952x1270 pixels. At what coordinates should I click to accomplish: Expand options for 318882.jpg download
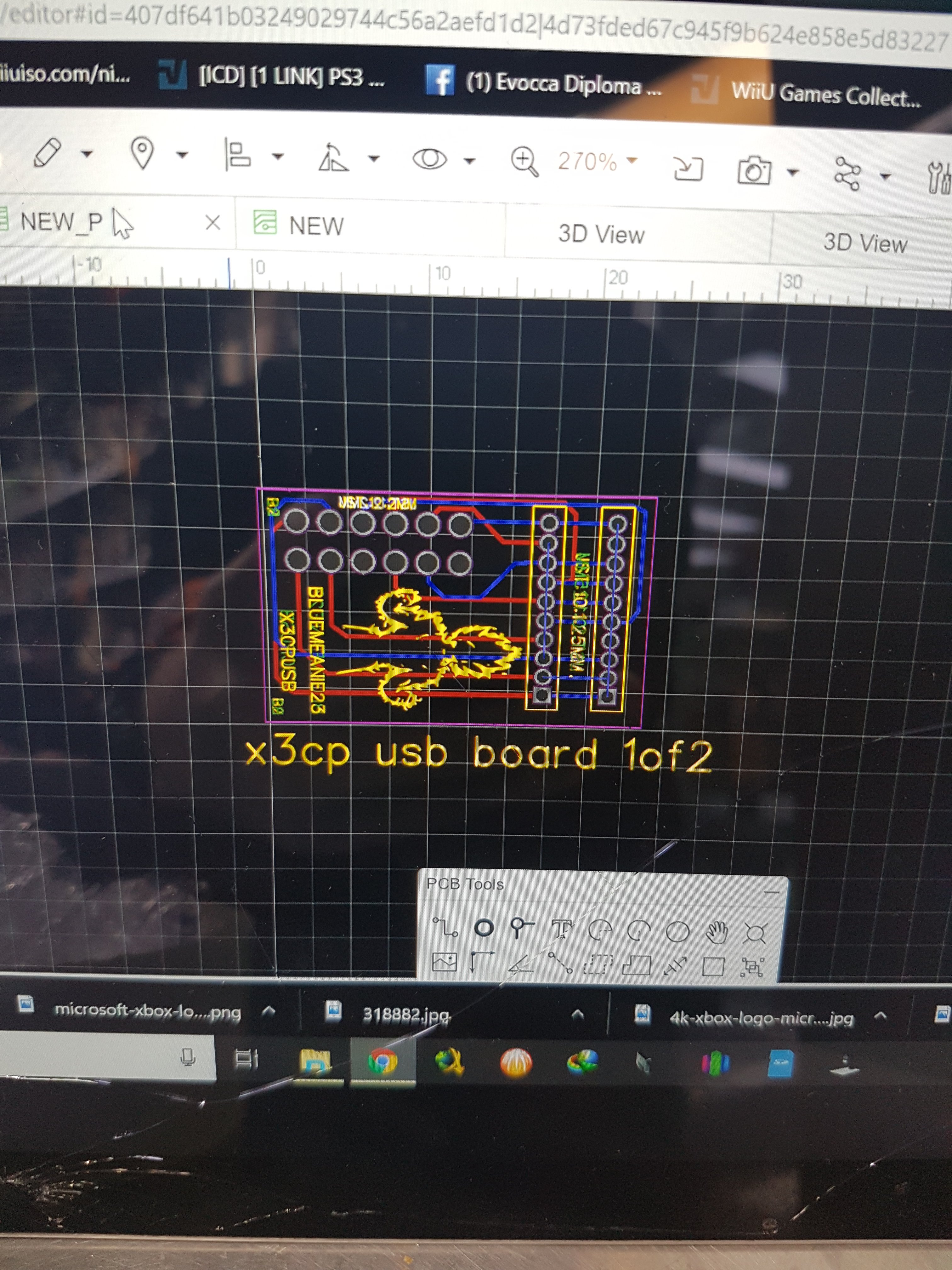coord(578,1015)
